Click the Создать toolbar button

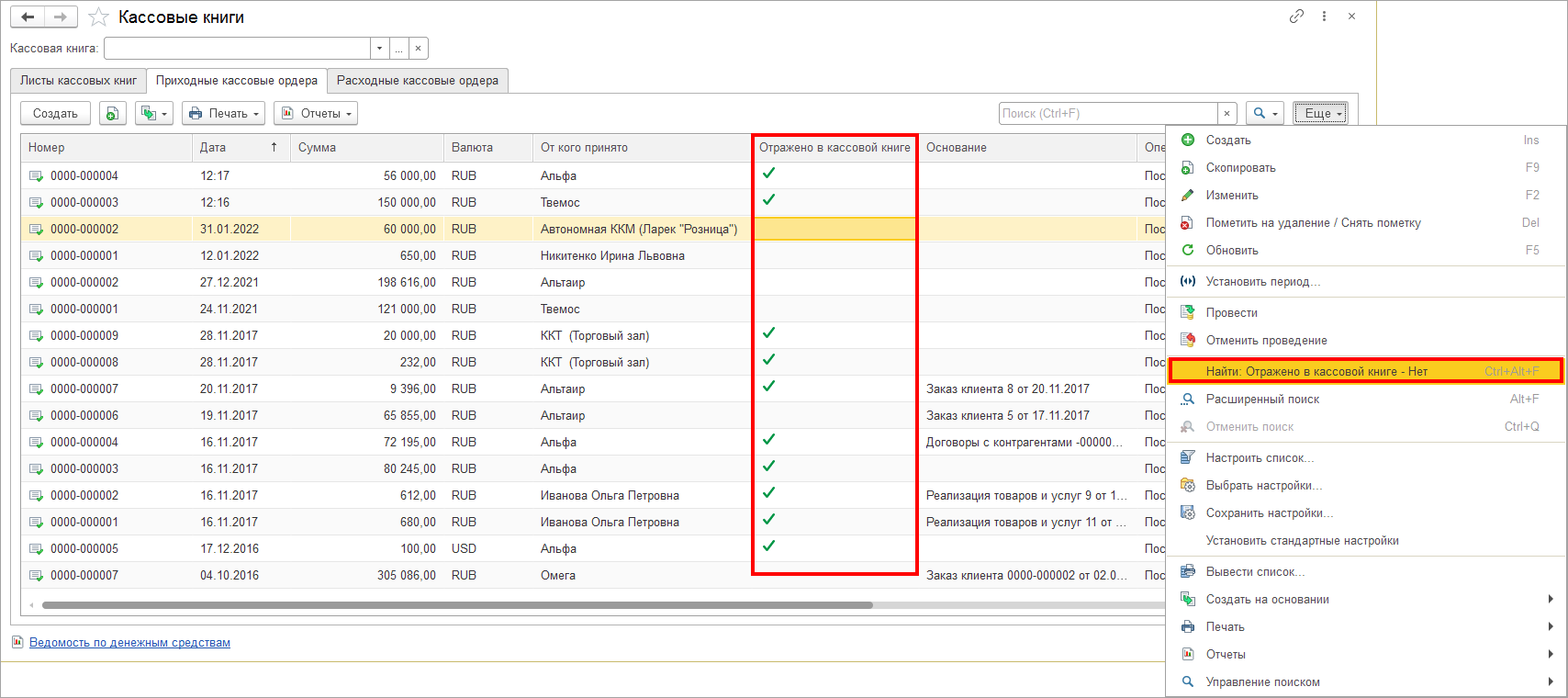(55, 113)
